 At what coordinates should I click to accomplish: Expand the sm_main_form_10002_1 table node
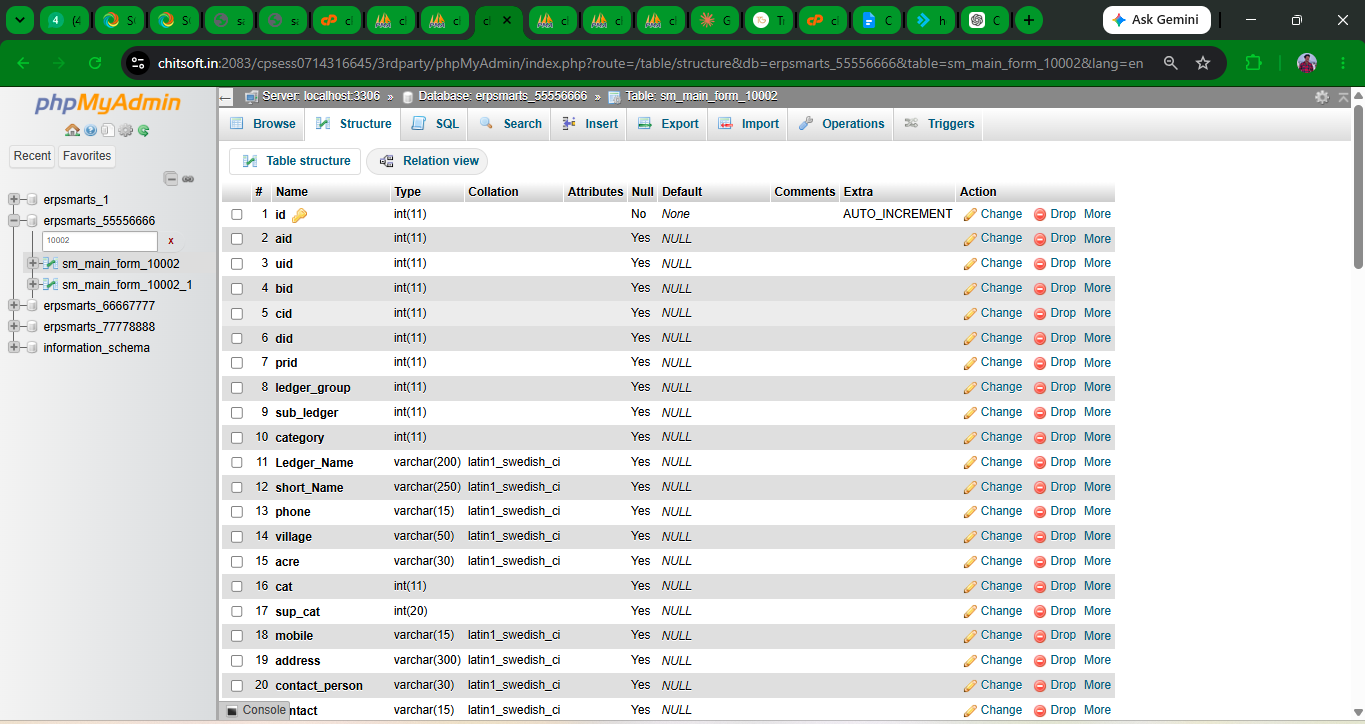click(x=33, y=285)
